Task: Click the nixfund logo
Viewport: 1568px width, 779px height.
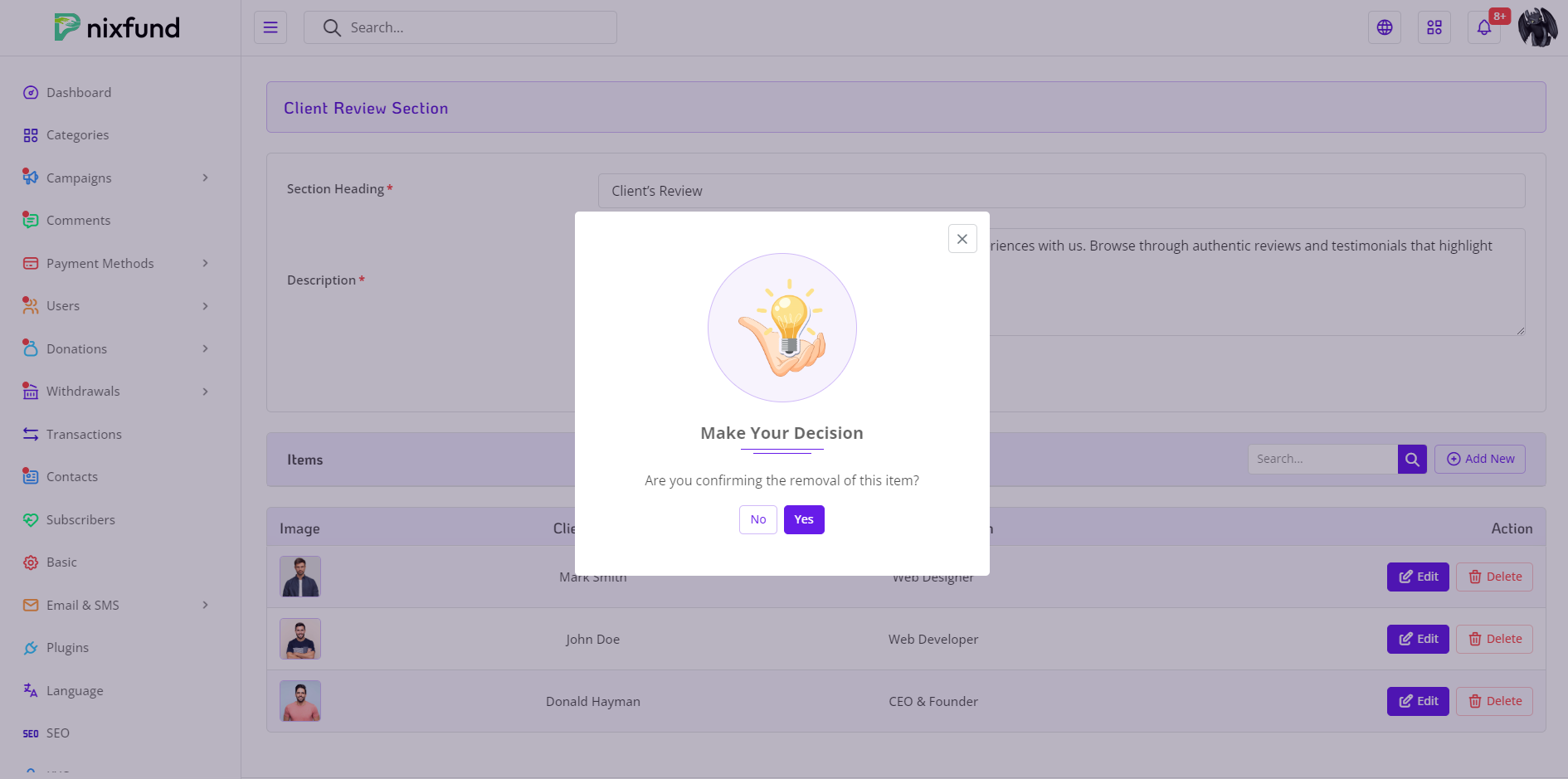Action: pyautogui.click(x=117, y=27)
